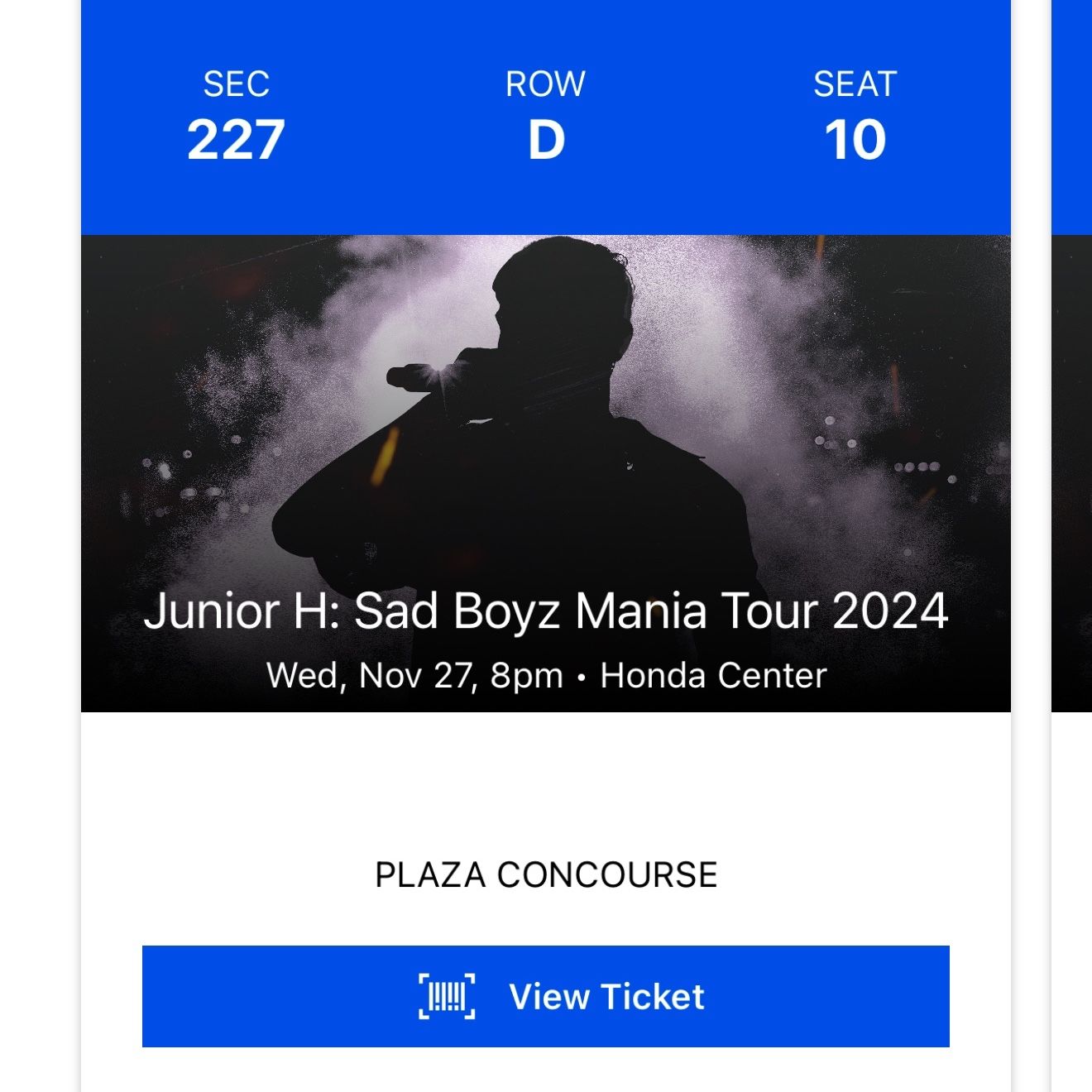Open the Honda Center venue text

(x=713, y=675)
